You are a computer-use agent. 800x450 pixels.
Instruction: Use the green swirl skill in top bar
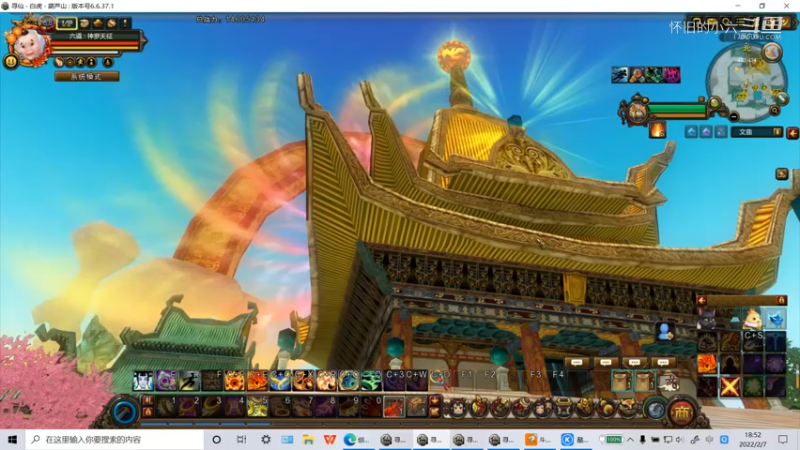pos(371,381)
